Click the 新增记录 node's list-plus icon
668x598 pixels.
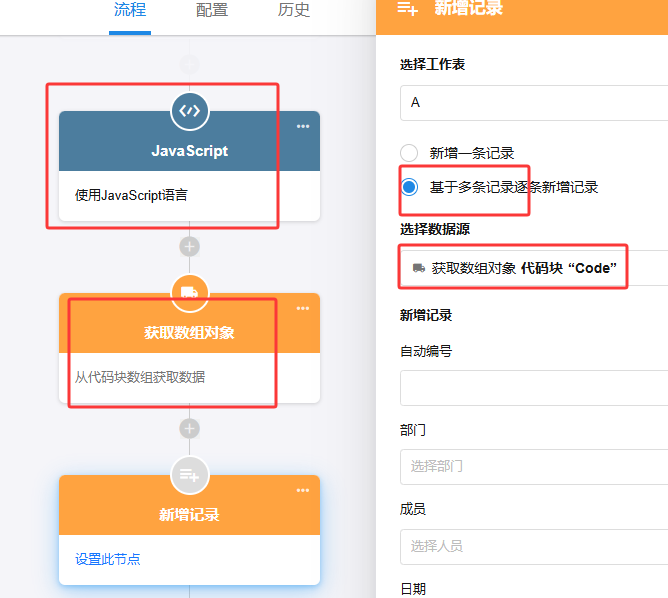coord(190,475)
